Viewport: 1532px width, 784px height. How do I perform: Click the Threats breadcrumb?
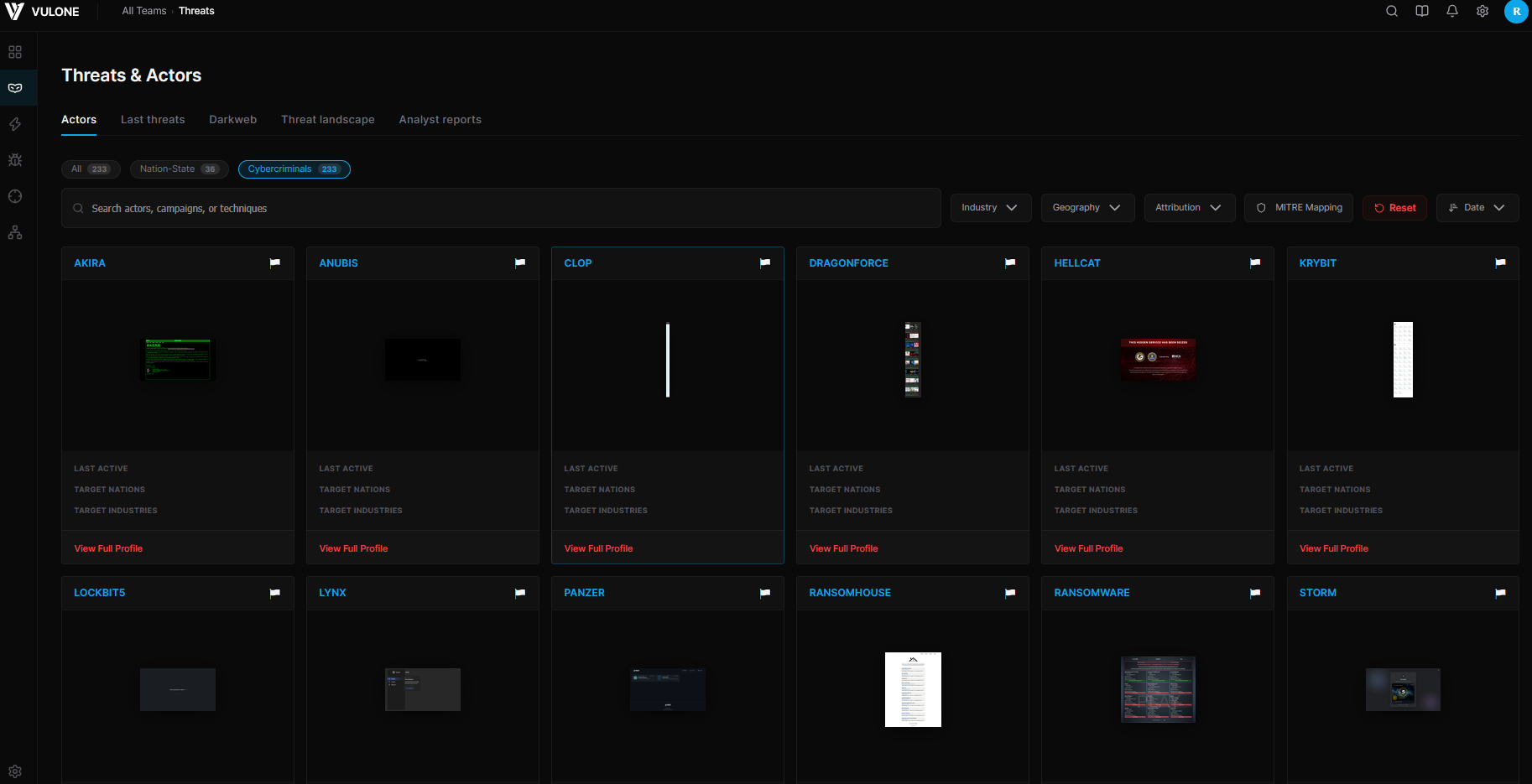pos(196,11)
